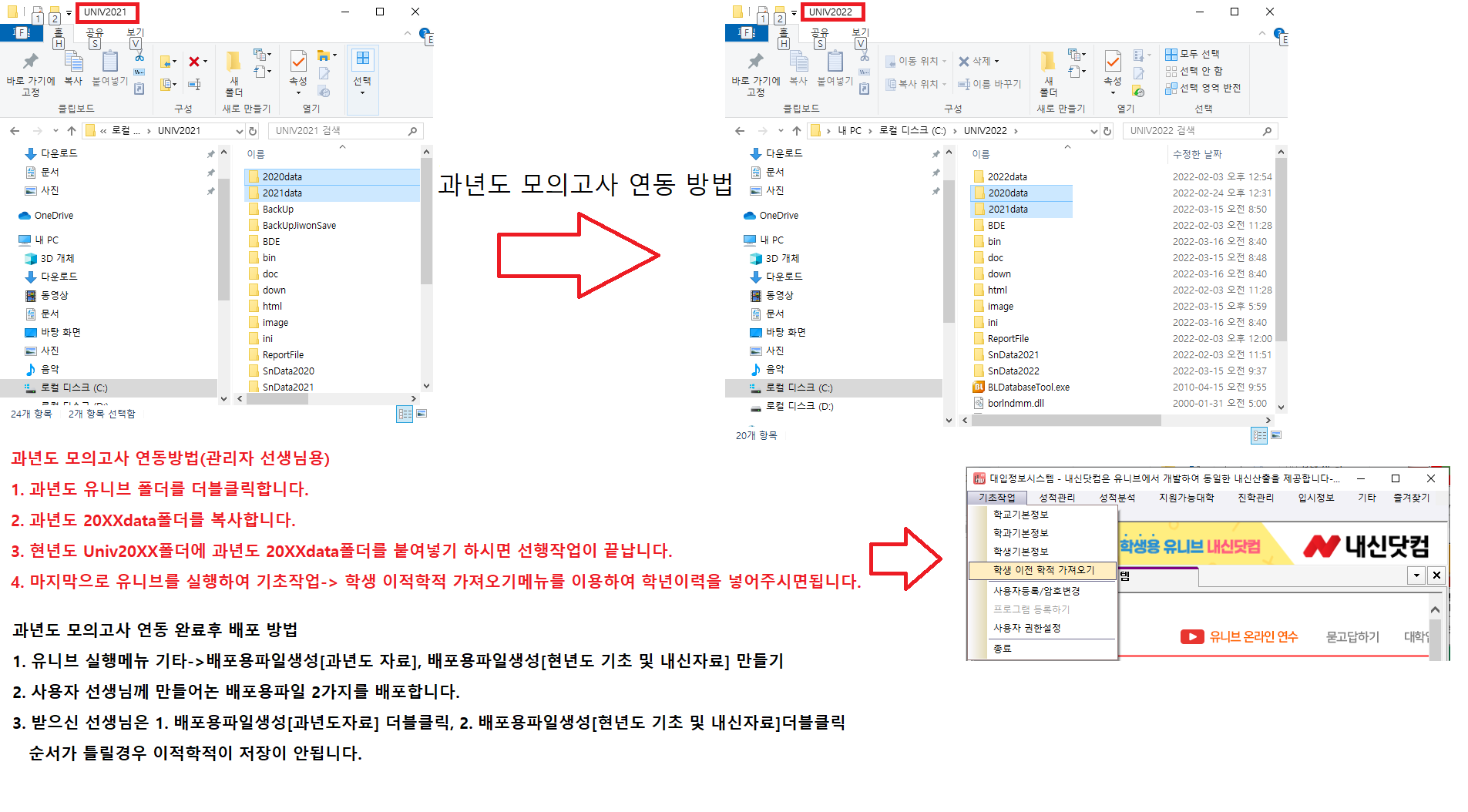Click 선택 영역 반전 to invert selection
1468x812 pixels.
coord(1203,88)
